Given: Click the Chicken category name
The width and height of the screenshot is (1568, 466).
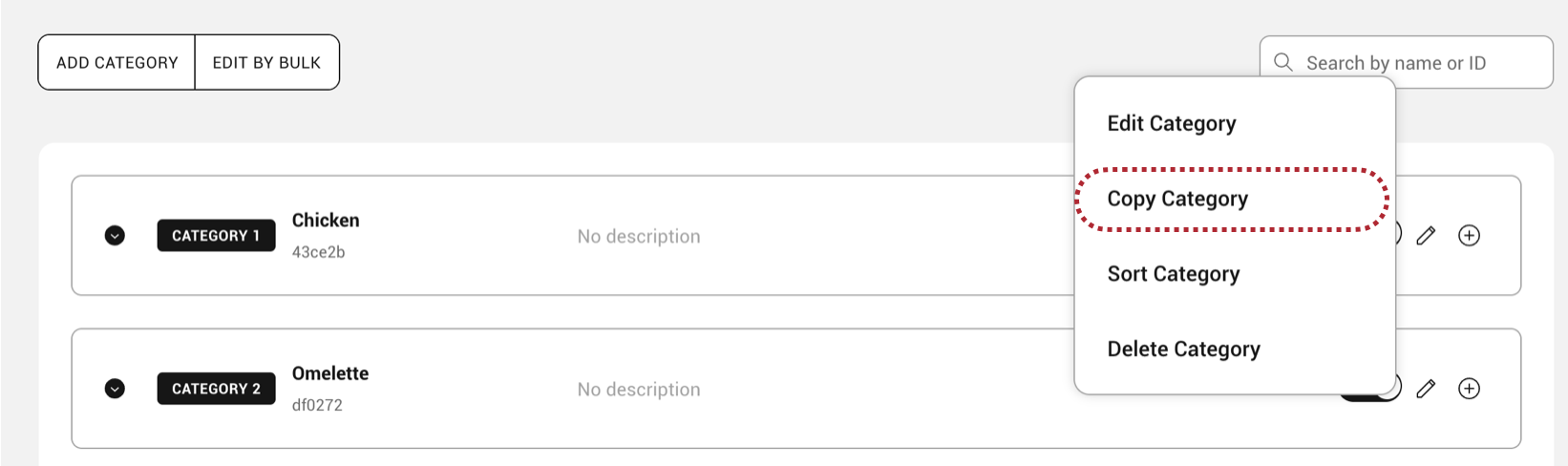Looking at the screenshot, I should coord(326,221).
